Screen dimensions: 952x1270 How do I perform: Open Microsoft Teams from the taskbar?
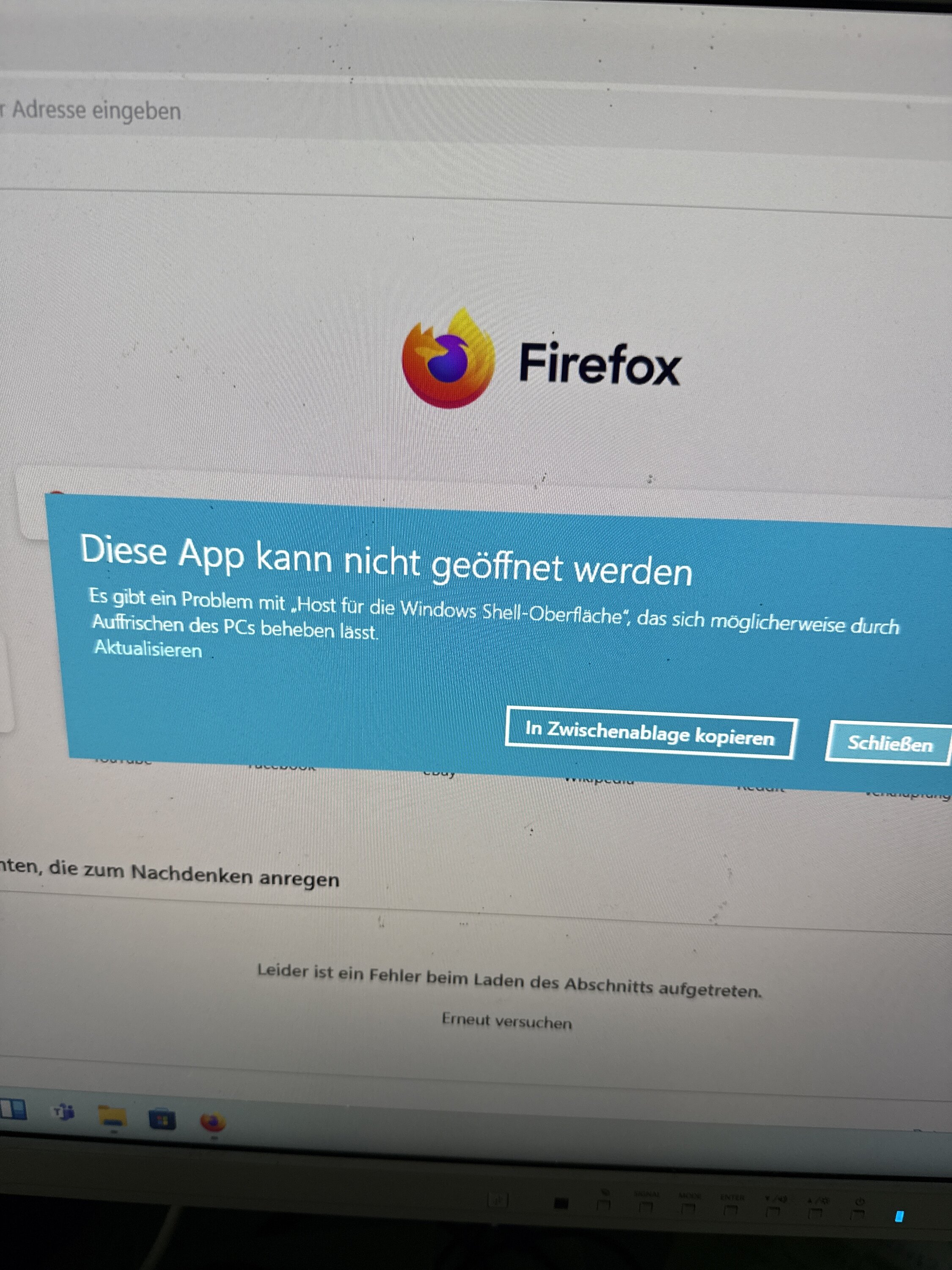(x=64, y=1112)
